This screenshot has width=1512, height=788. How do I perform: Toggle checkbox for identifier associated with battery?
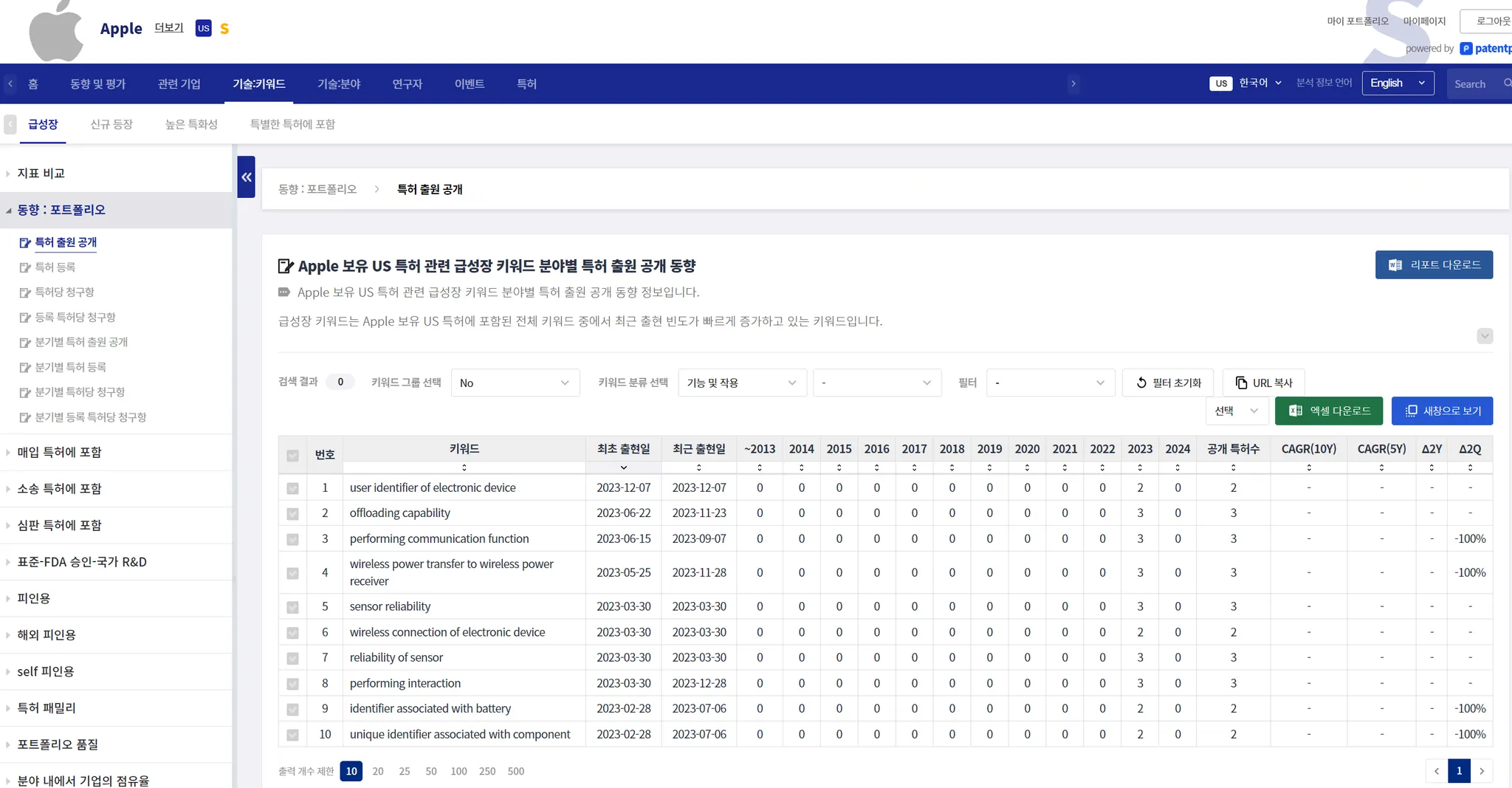point(293,709)
